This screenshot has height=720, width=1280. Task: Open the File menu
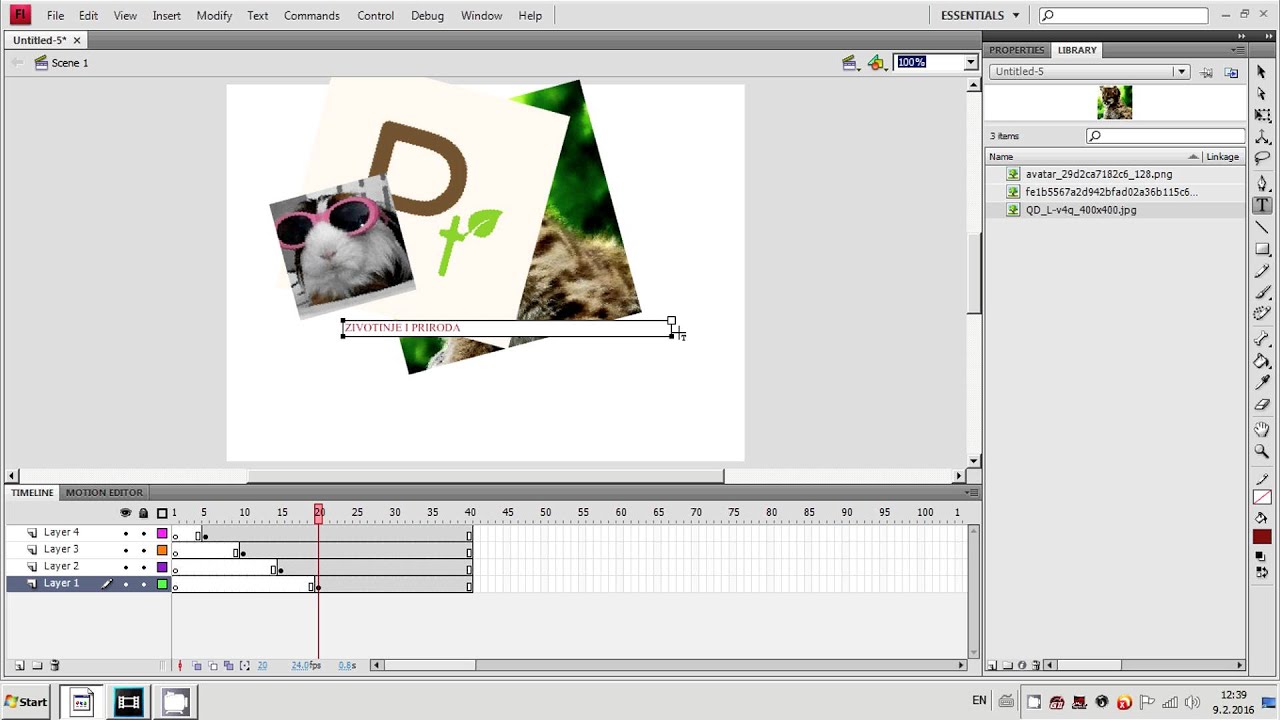(55, 15)
